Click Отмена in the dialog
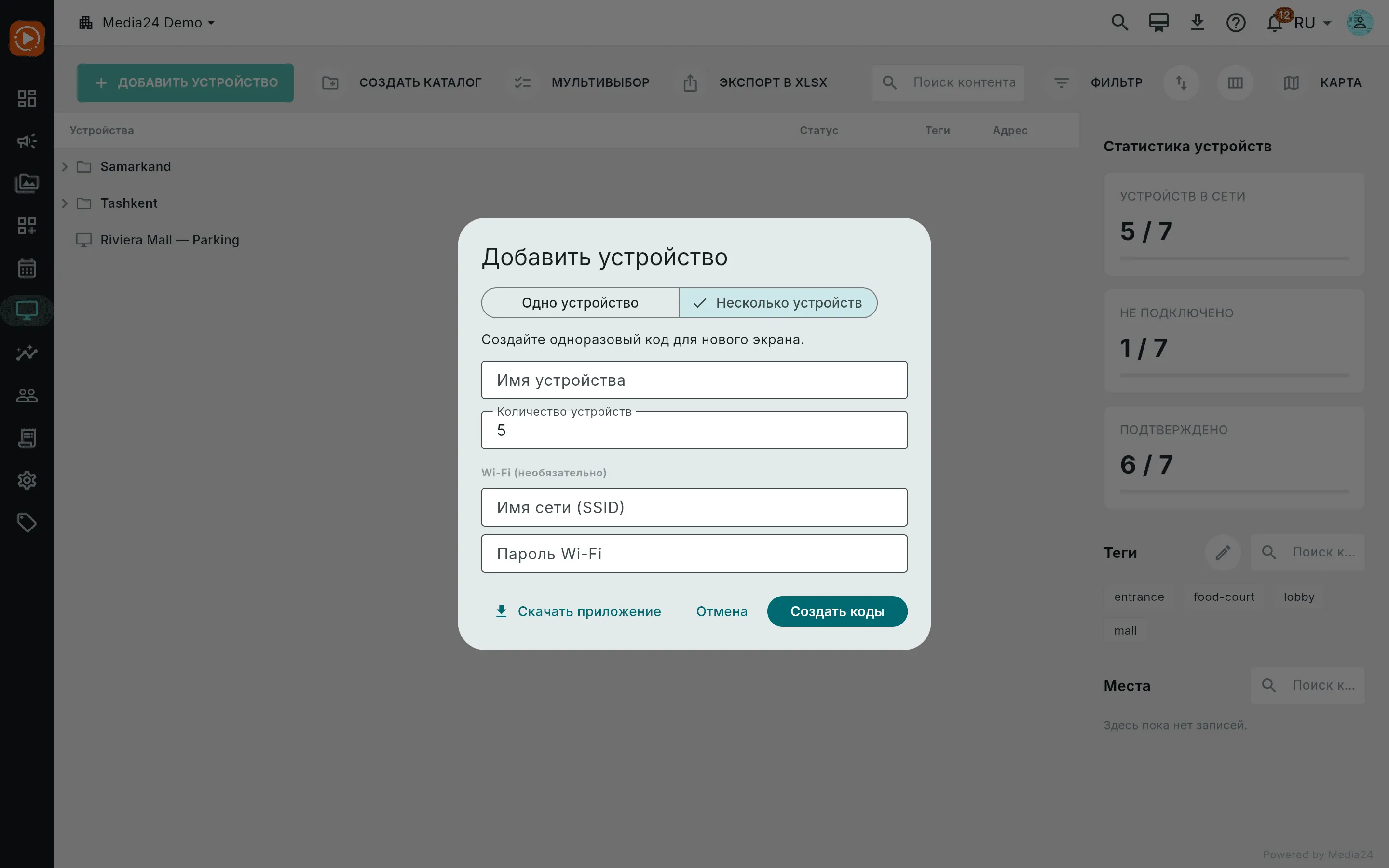Screen dimensions: 1389x868 (x=722, y=611)
